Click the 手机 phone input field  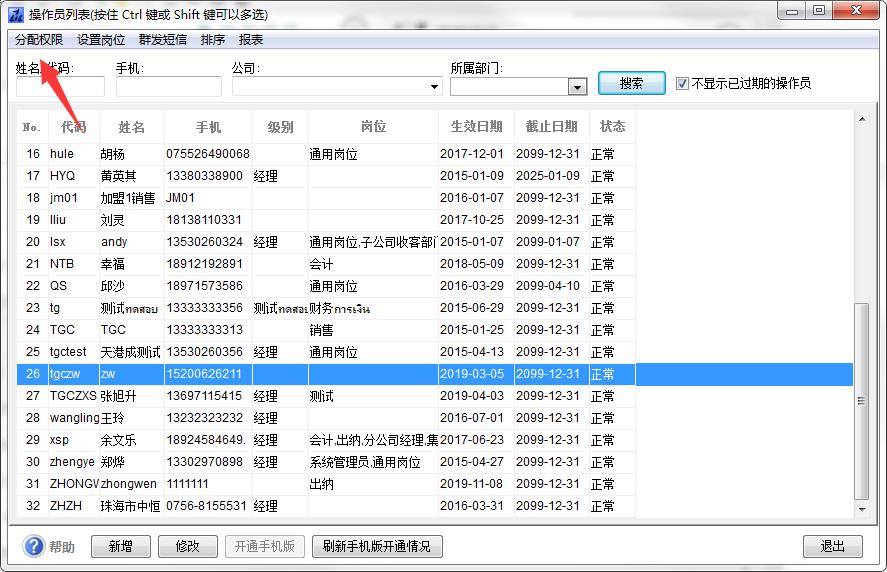coord(168,87)
